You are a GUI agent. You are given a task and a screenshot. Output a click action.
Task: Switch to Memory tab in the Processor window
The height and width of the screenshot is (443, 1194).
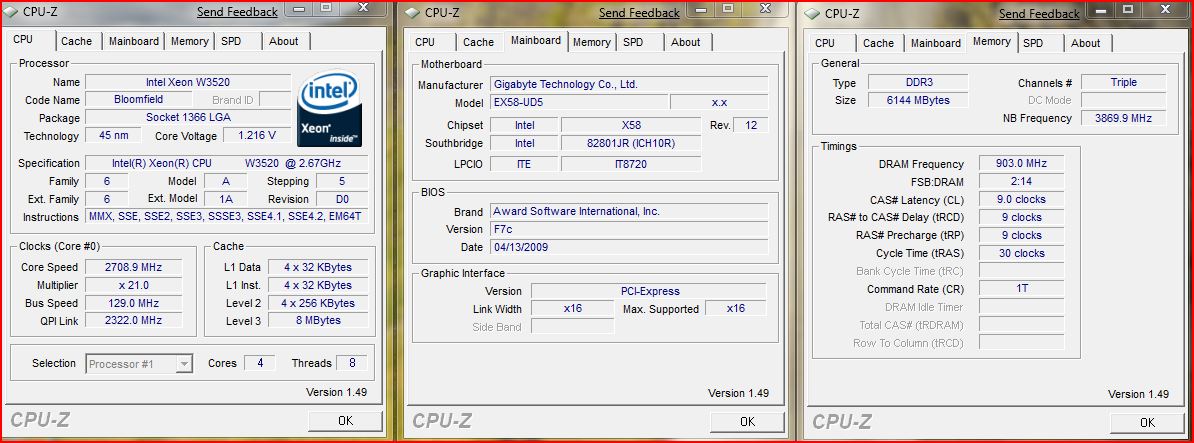pos(190,41)
